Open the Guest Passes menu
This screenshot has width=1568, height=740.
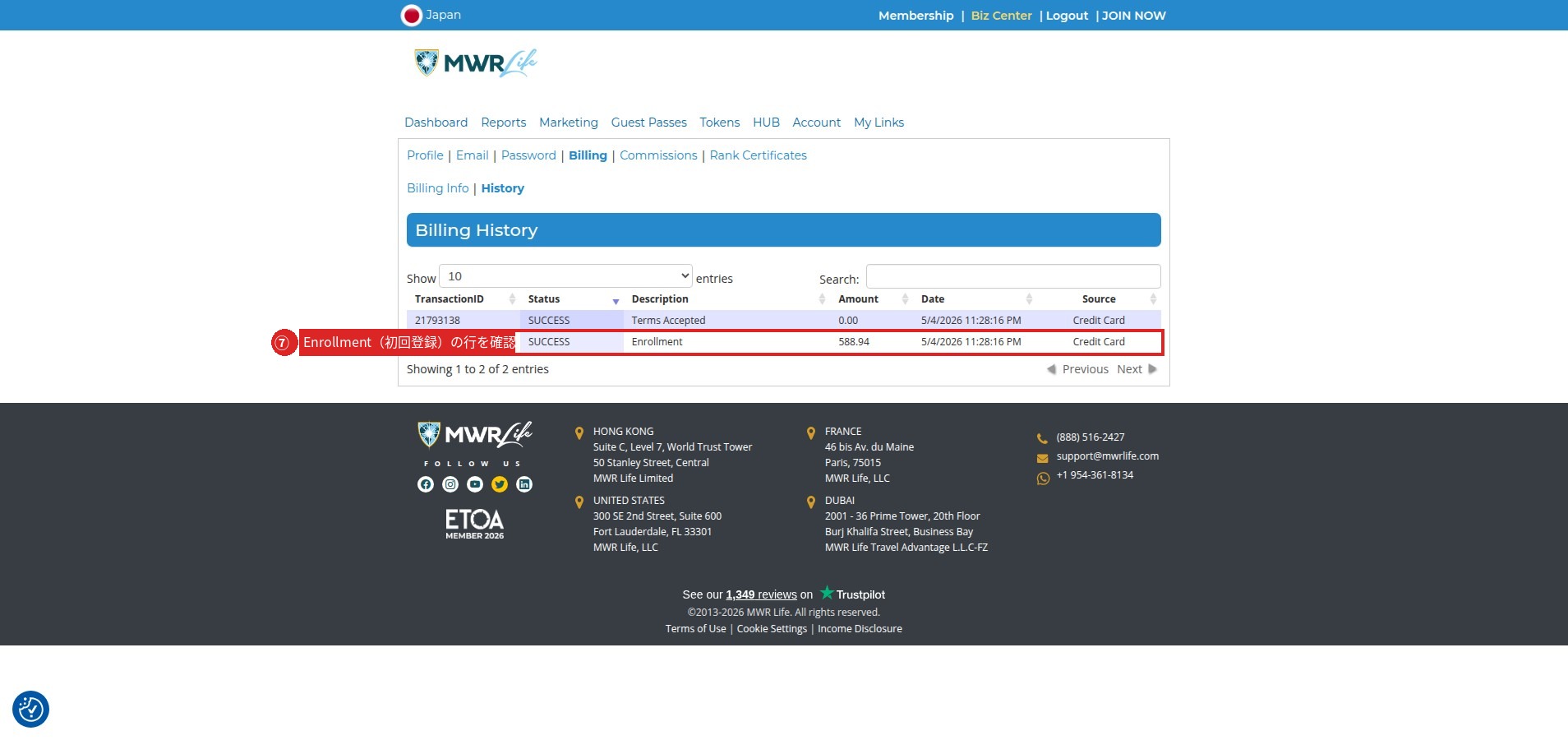coord(648,123)
